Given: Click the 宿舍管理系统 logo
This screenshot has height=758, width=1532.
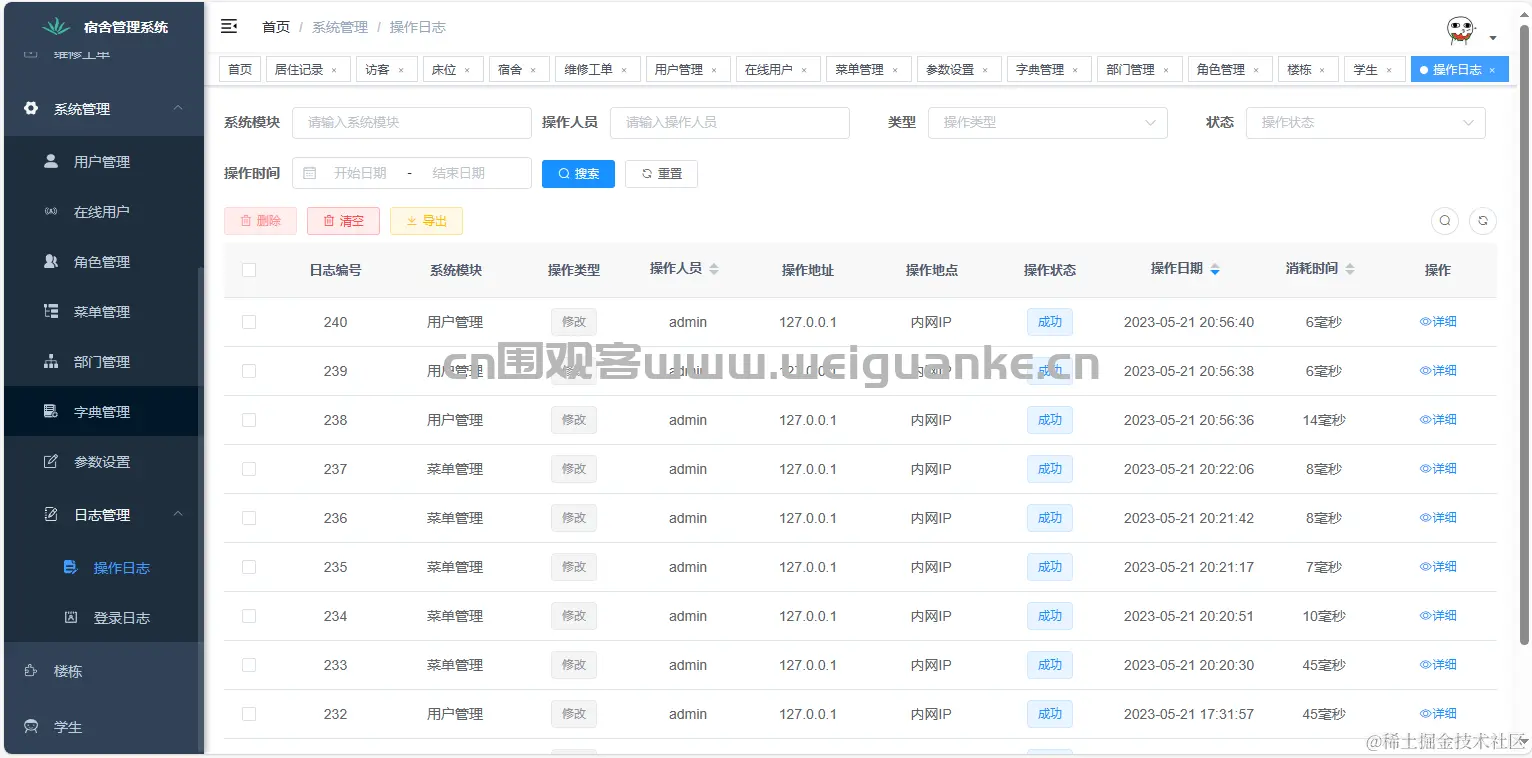Looking at the screenshot, I should (104, 27).
